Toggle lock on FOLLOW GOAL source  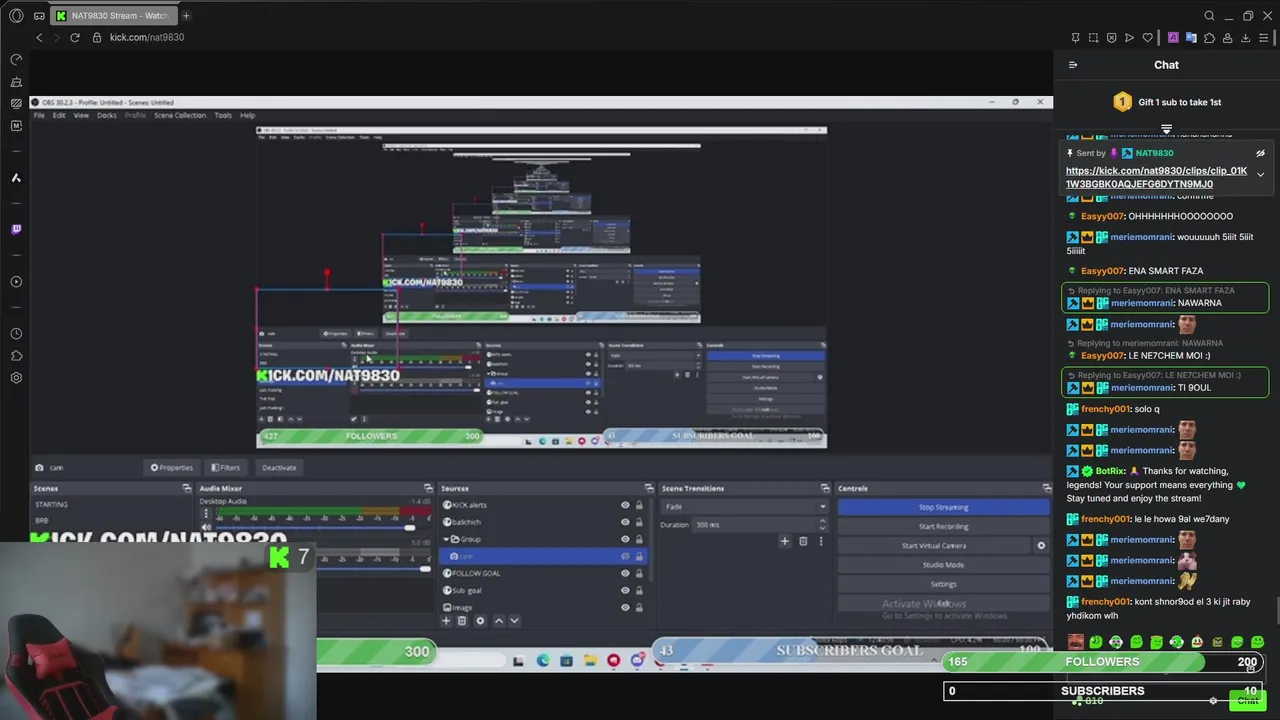coord(639,573)
